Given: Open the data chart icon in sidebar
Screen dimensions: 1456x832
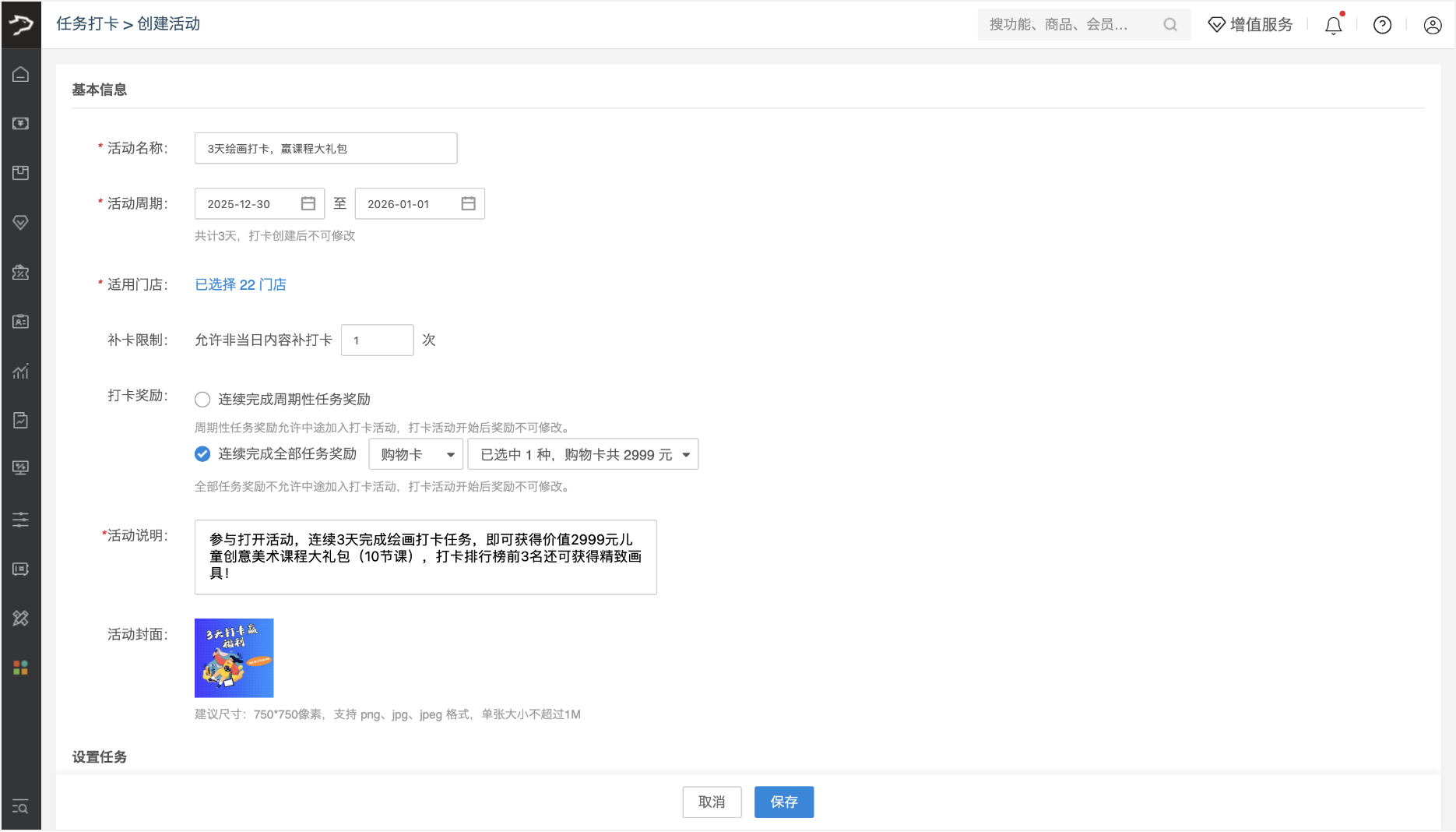Looking at the screenshot, I should (21, 371).
